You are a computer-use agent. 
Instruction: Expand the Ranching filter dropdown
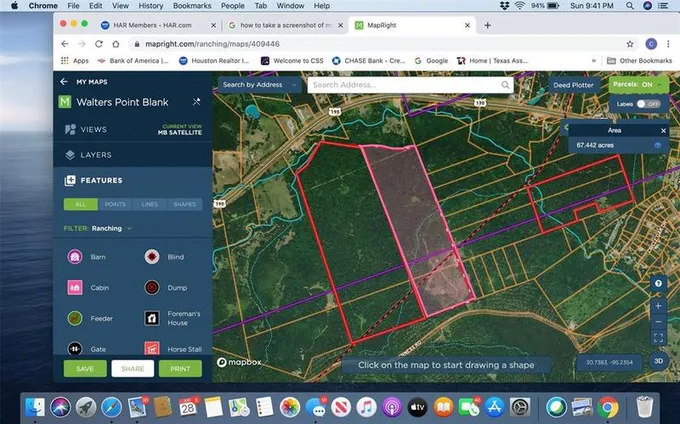pos(111,228)
